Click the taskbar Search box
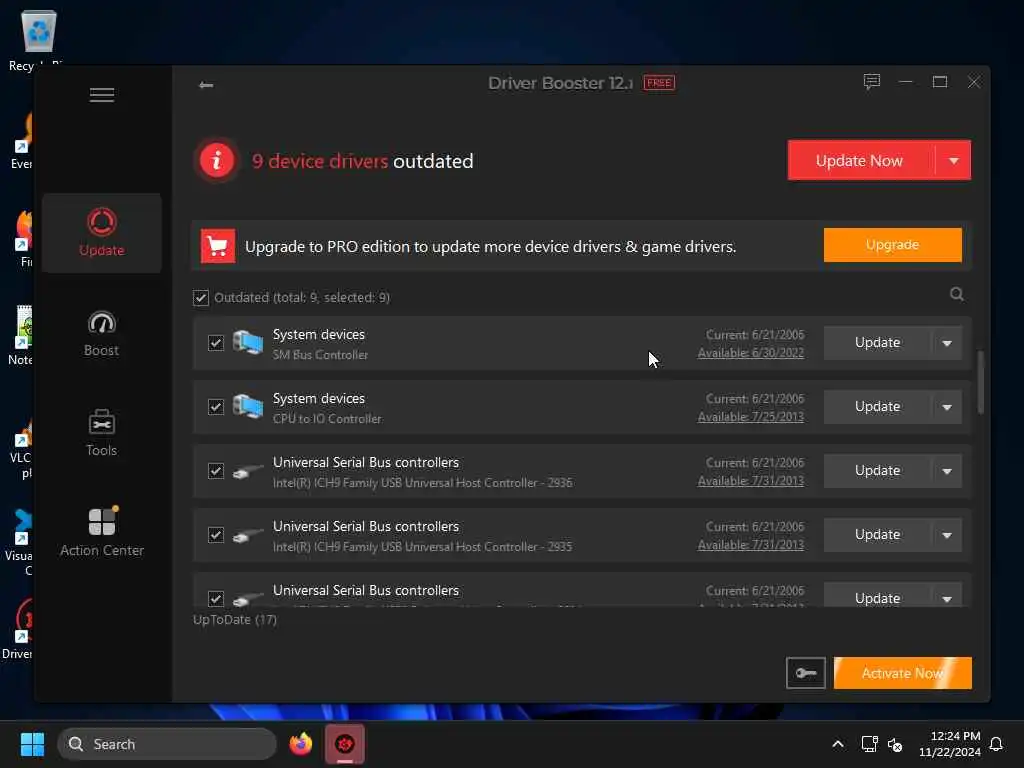The image size is (1024, 768). pos(167,744)
